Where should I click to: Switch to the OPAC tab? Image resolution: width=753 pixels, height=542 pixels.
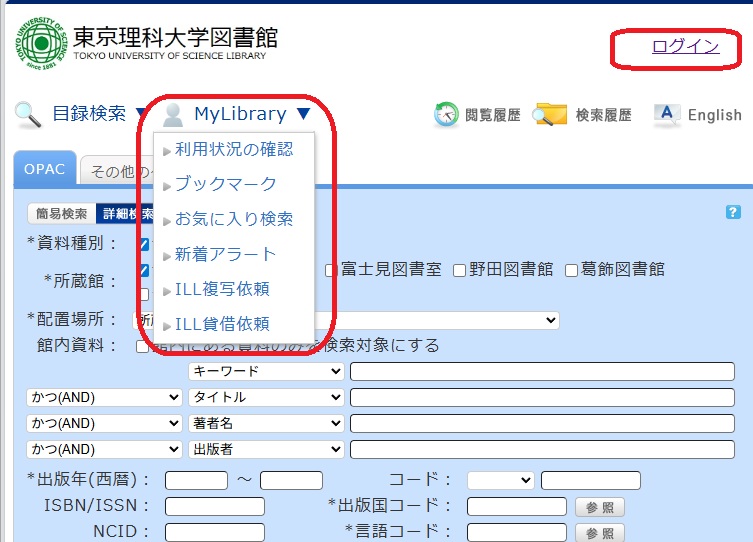pyautogui.click(x=43, y=169)
